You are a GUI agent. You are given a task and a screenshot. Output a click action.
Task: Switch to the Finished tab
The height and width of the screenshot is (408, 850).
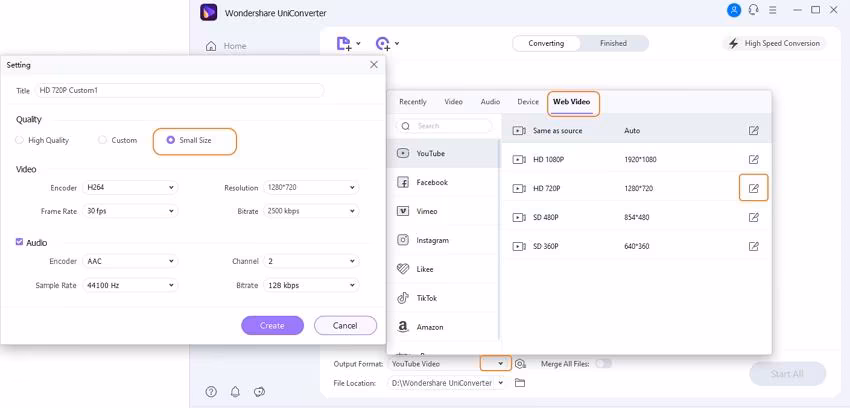613,43
